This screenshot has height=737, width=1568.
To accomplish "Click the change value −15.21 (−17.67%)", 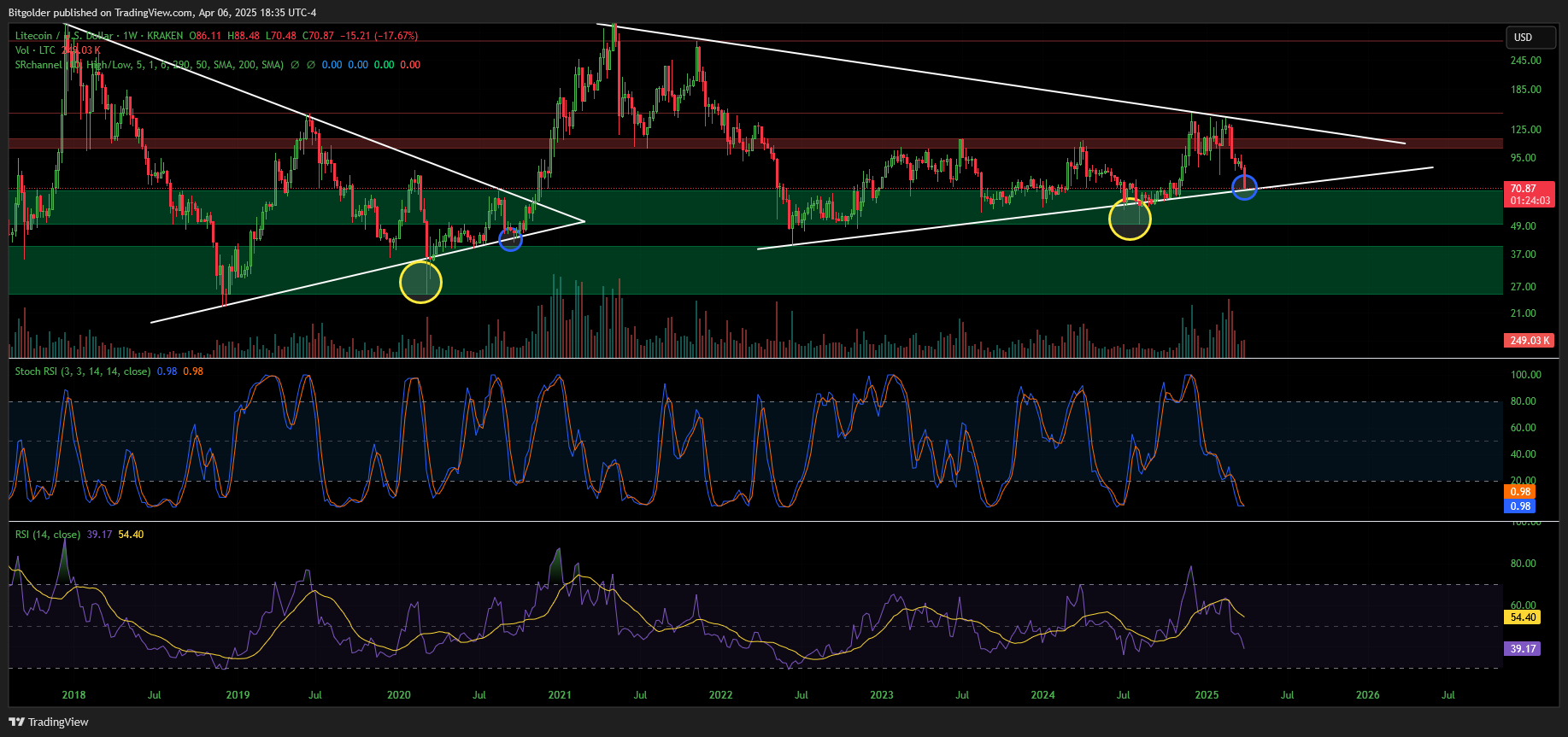I will pos(379,36).
